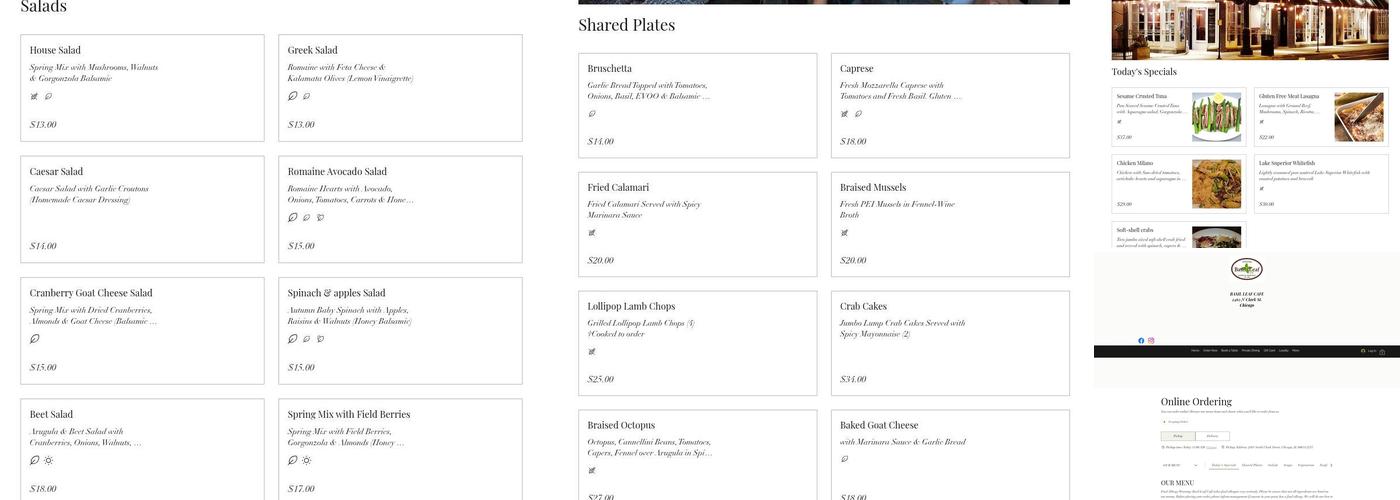Click the sun icon on Beet Salad

(48, 460)
